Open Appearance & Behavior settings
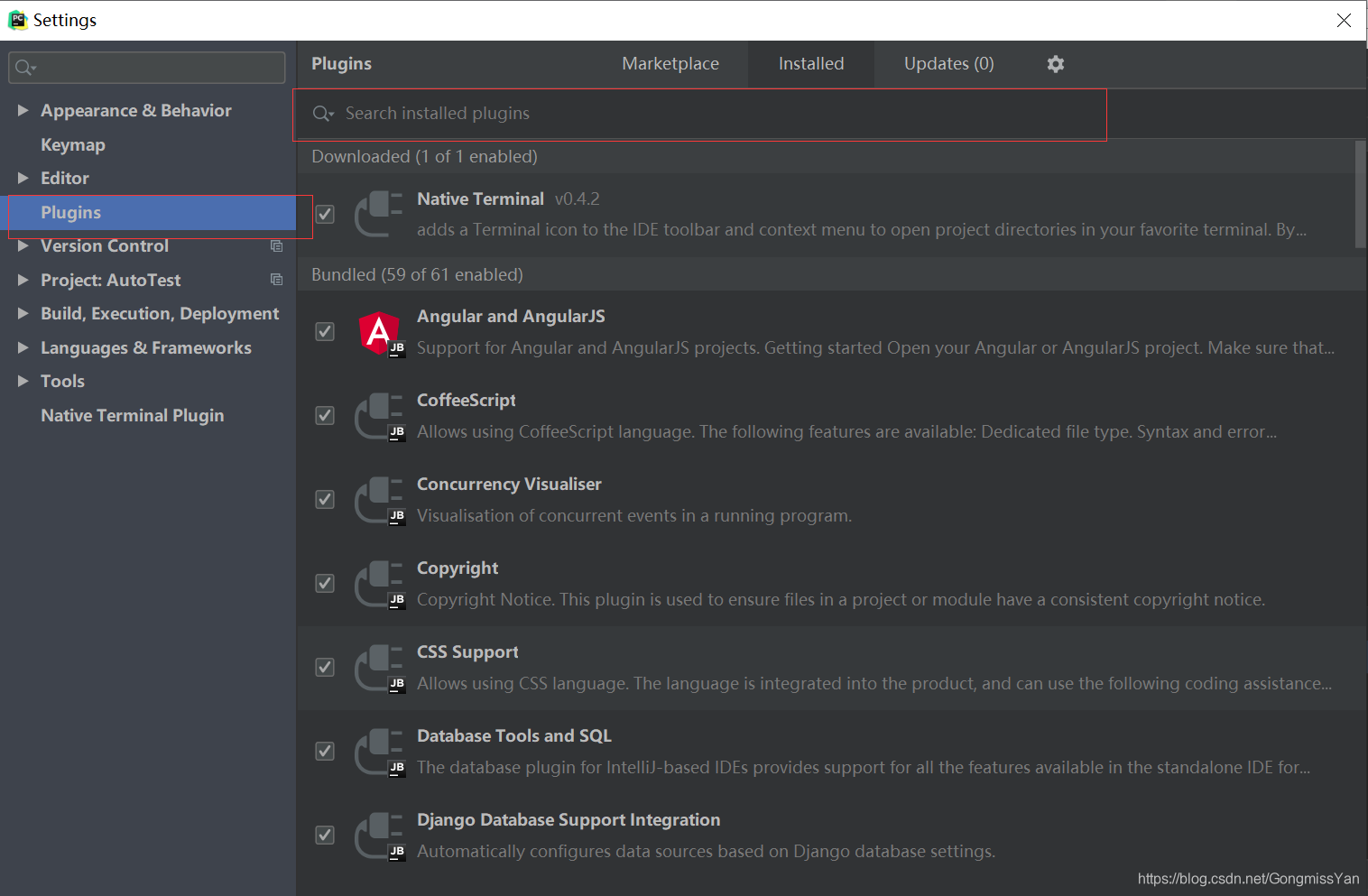 click(x=136, y=110)
